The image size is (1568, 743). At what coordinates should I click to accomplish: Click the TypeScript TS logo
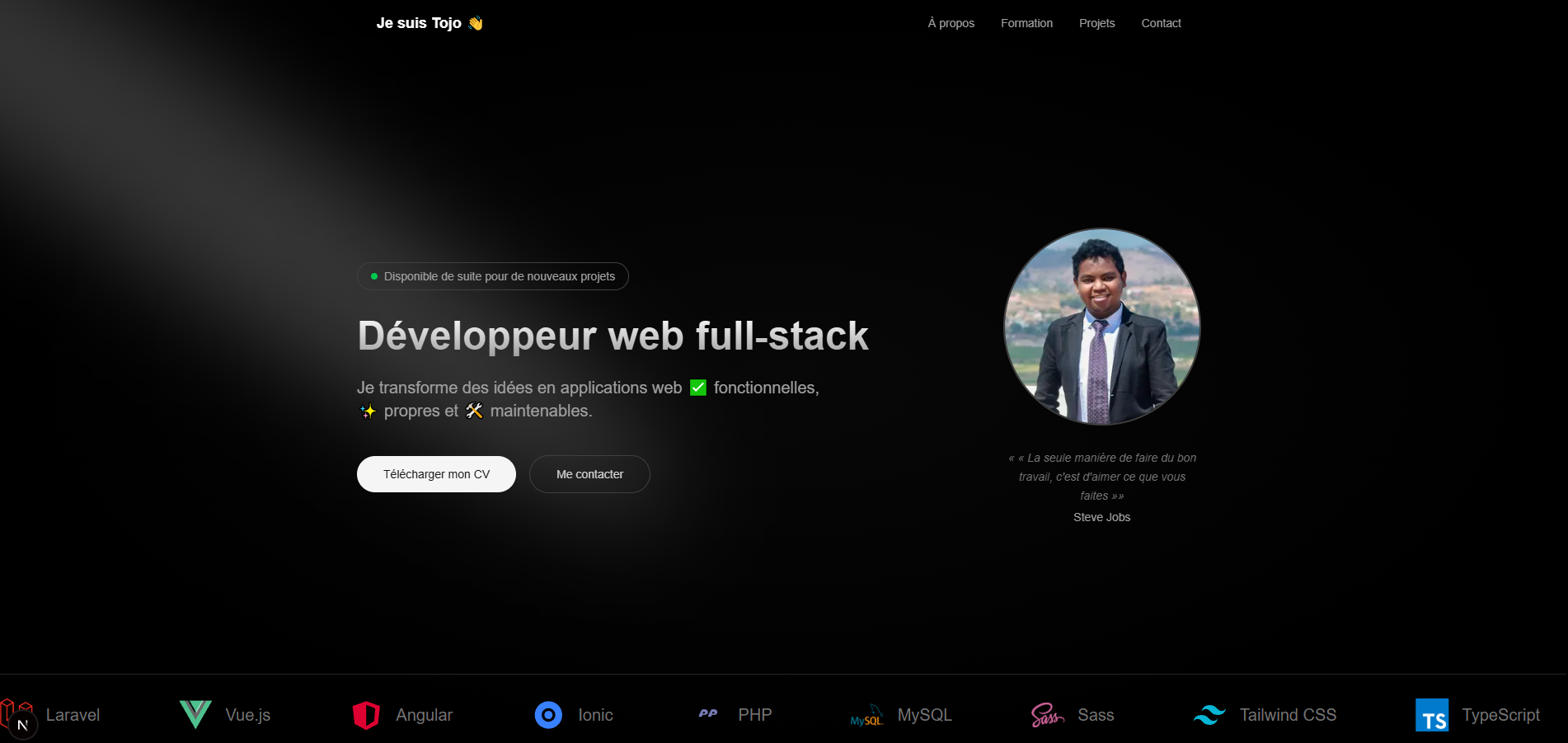1432,715
